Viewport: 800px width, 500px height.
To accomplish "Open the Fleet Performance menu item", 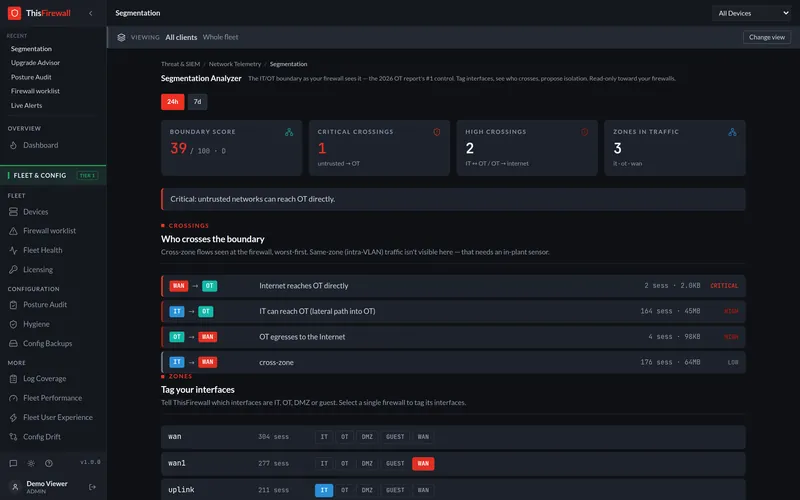I will (x=53, y=398).
